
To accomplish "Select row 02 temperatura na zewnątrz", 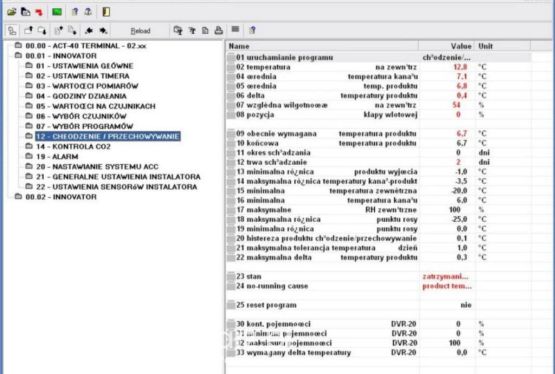I will 378,67.
